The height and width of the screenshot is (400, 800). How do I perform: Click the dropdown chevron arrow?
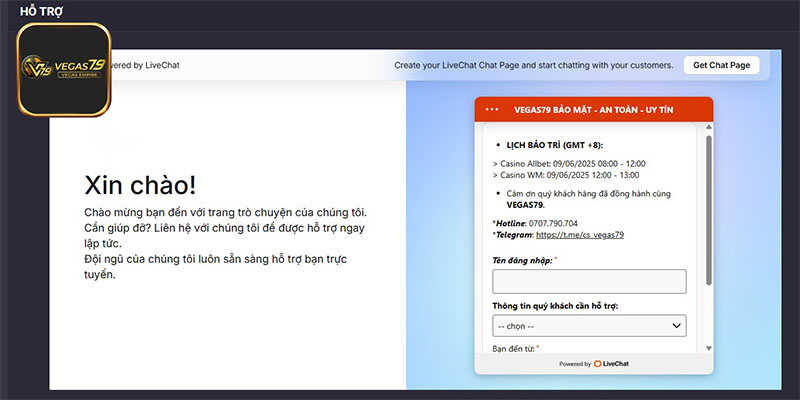tap(676, 326)
